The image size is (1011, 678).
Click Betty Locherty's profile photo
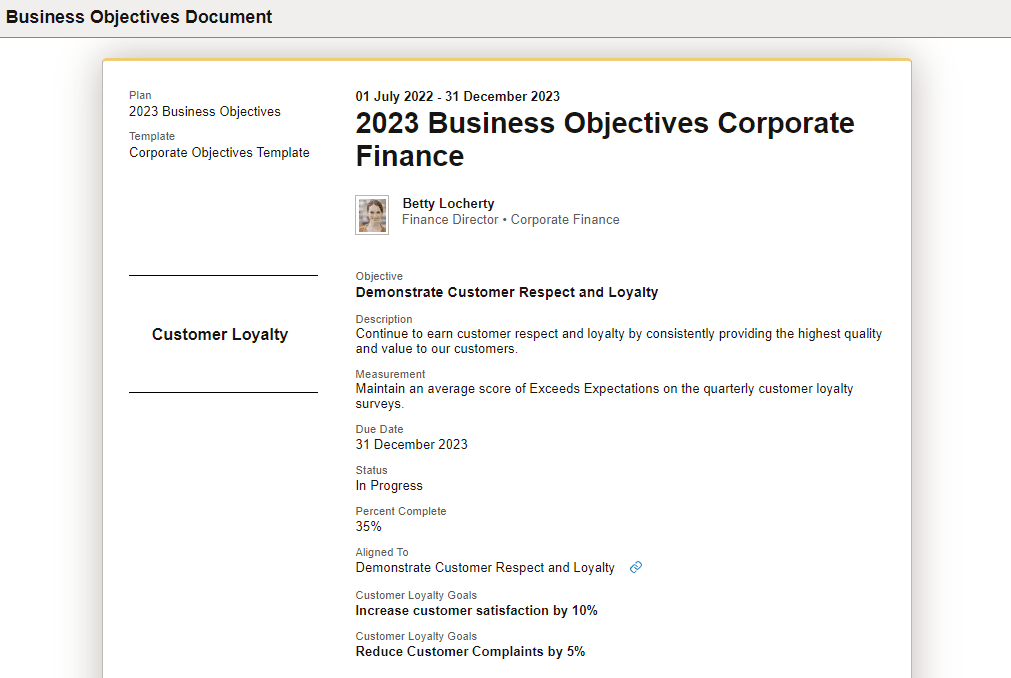coord(371,214)
